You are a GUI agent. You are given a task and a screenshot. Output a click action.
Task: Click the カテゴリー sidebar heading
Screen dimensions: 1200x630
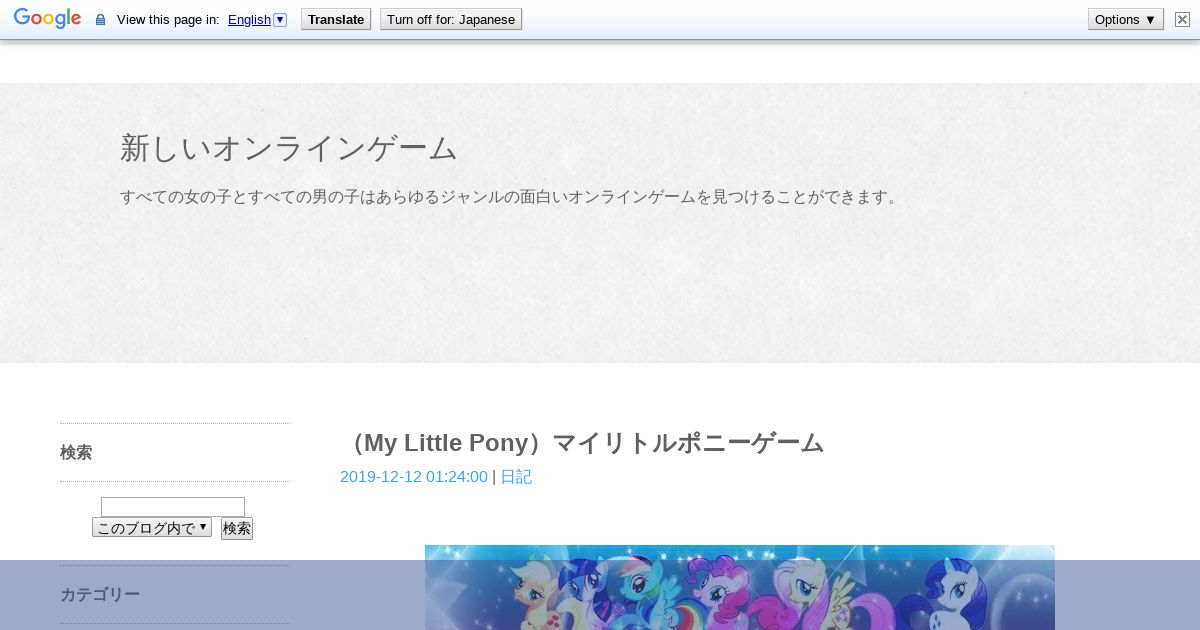click(x=100, y=594)
